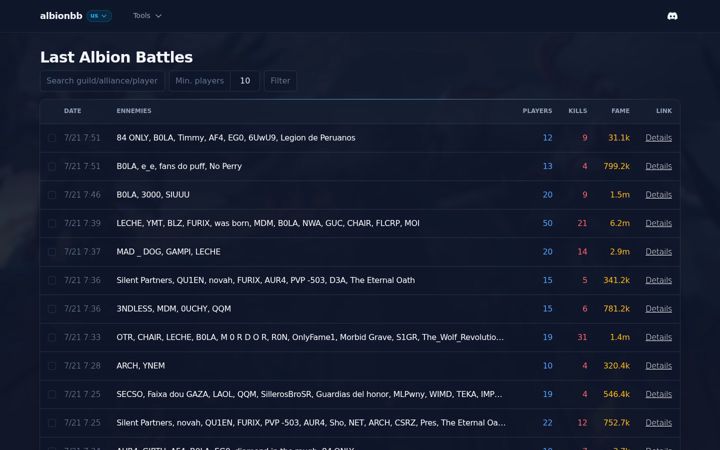Open Details for 84 ONLY, B0LA battle
The width and height of the screenshot is (720, 450).
[x=658, y=138]
